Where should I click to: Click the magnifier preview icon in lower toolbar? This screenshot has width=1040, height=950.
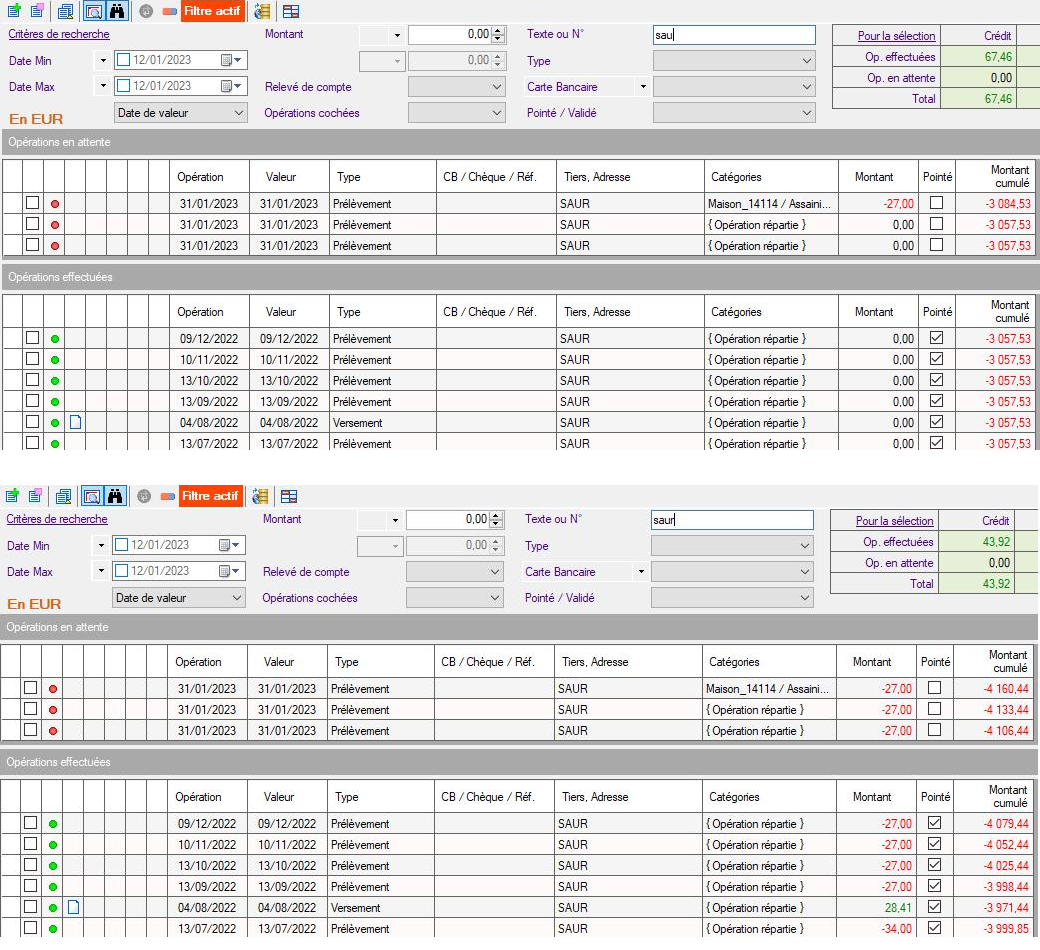[91, 496]
